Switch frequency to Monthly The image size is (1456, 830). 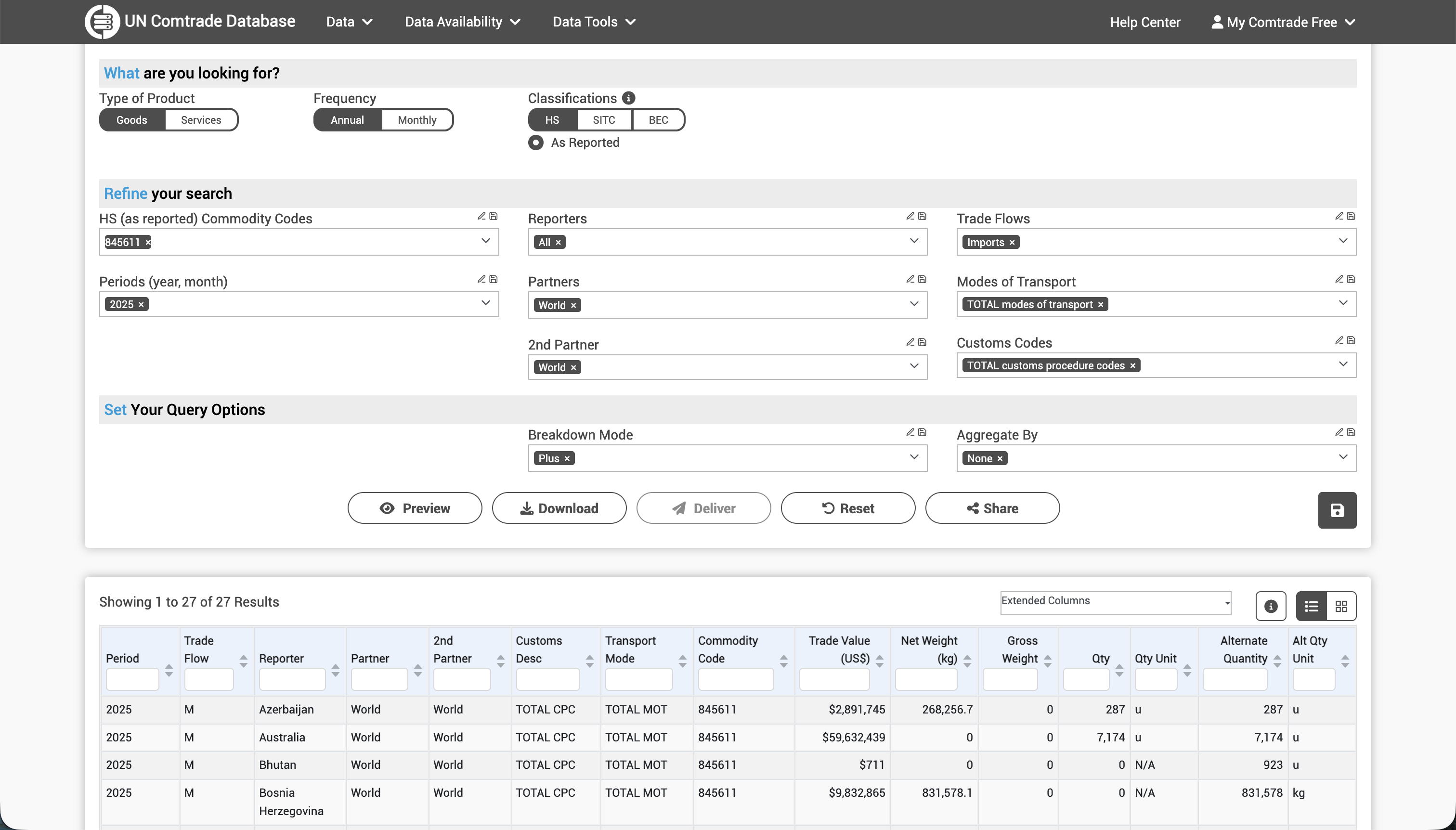tap(417, 120)
